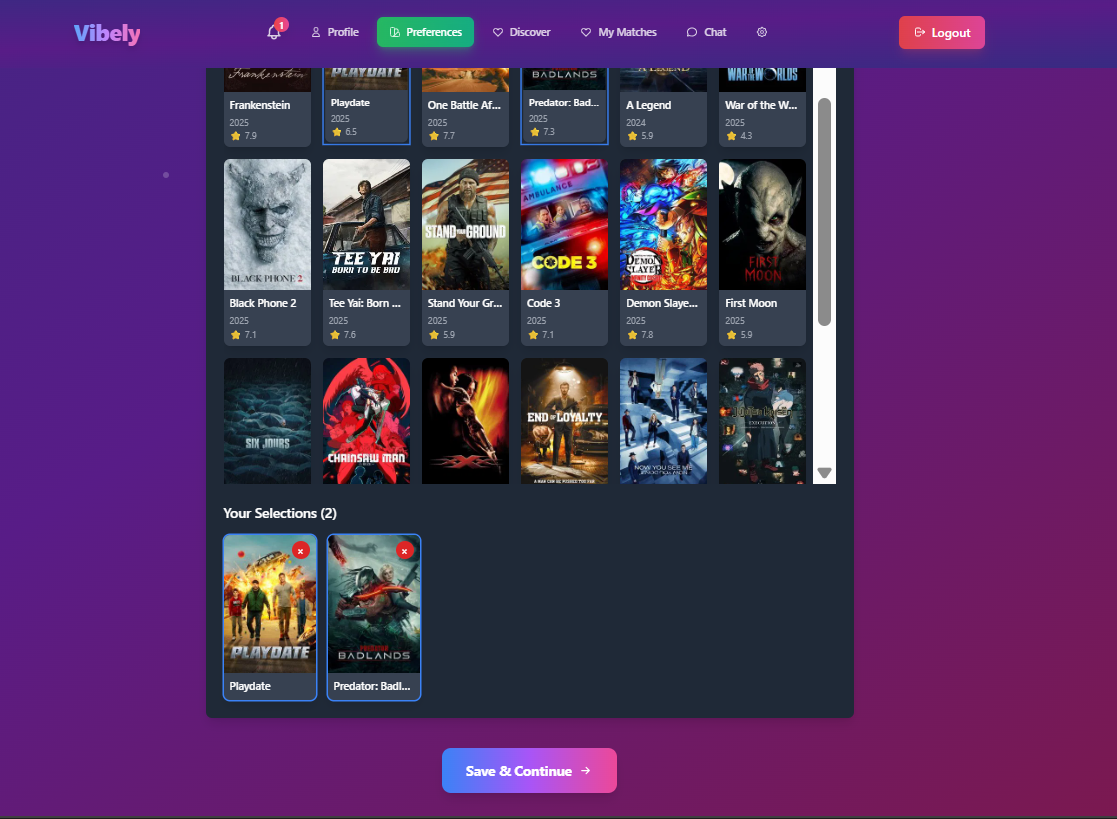Click the Frankenstein 7.9 star rating

pos(244,135)
